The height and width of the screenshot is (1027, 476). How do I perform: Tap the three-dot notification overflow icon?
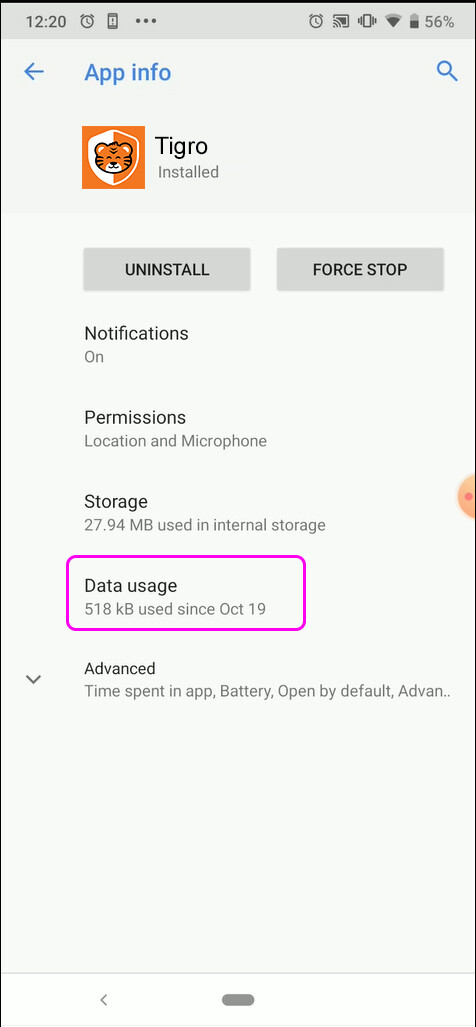(145, 21)
